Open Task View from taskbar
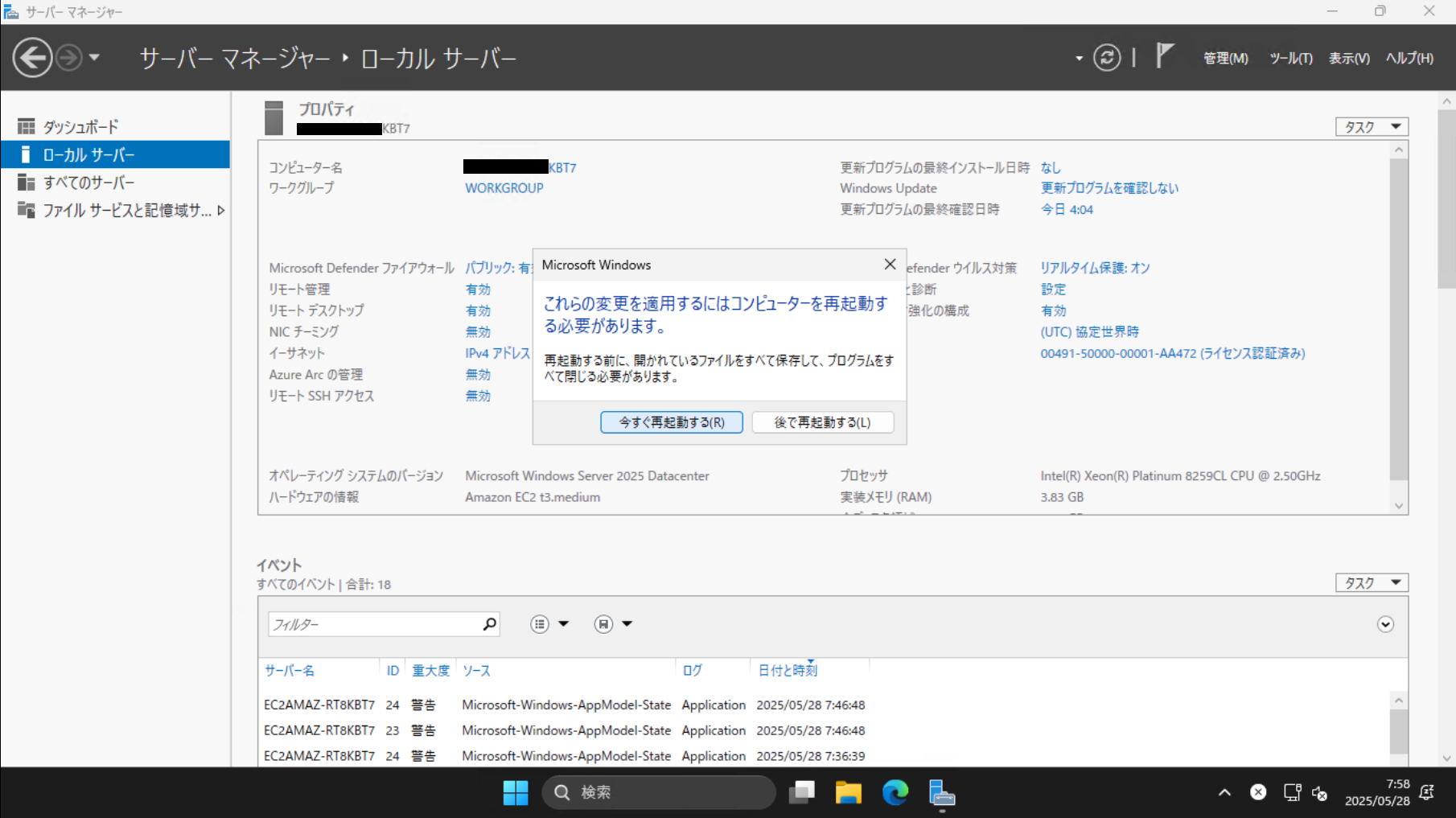The height and width of the screenshot is (818, 1456). click(x=801, y=793)
